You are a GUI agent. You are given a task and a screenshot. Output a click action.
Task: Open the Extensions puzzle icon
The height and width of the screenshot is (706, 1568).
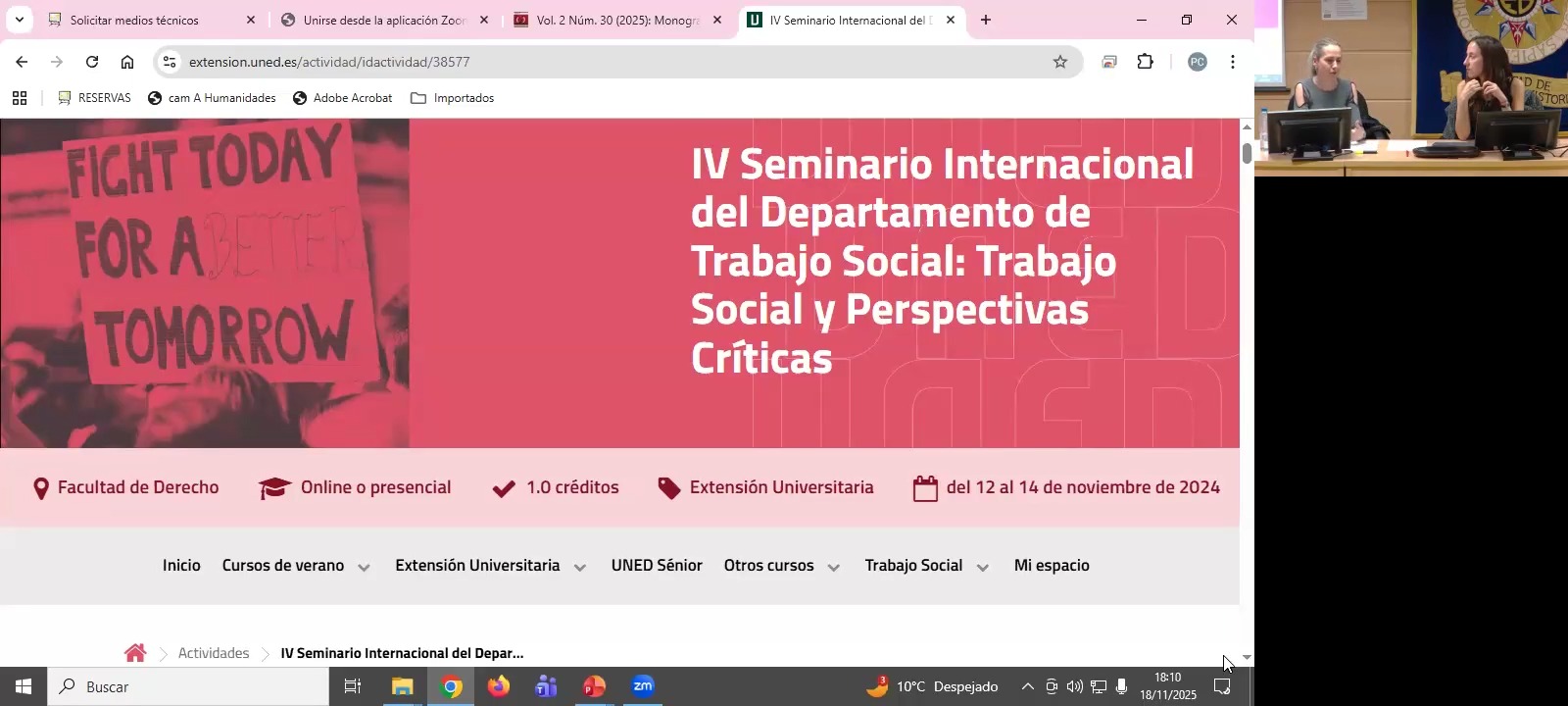[x=1145, y=62]
